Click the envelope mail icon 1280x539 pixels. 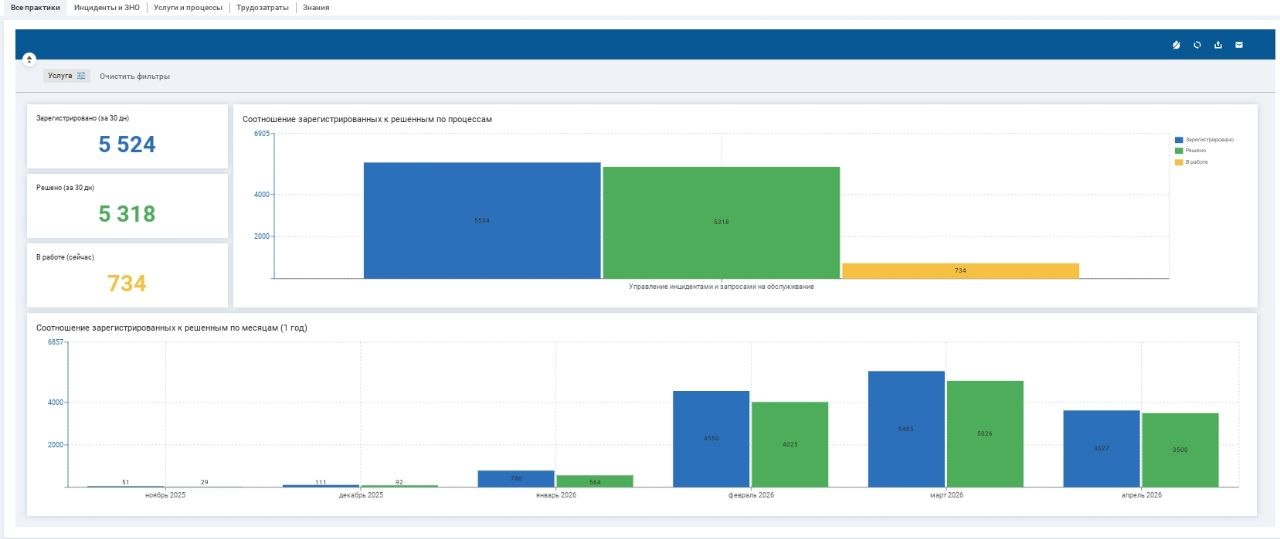coord(1239,45)
